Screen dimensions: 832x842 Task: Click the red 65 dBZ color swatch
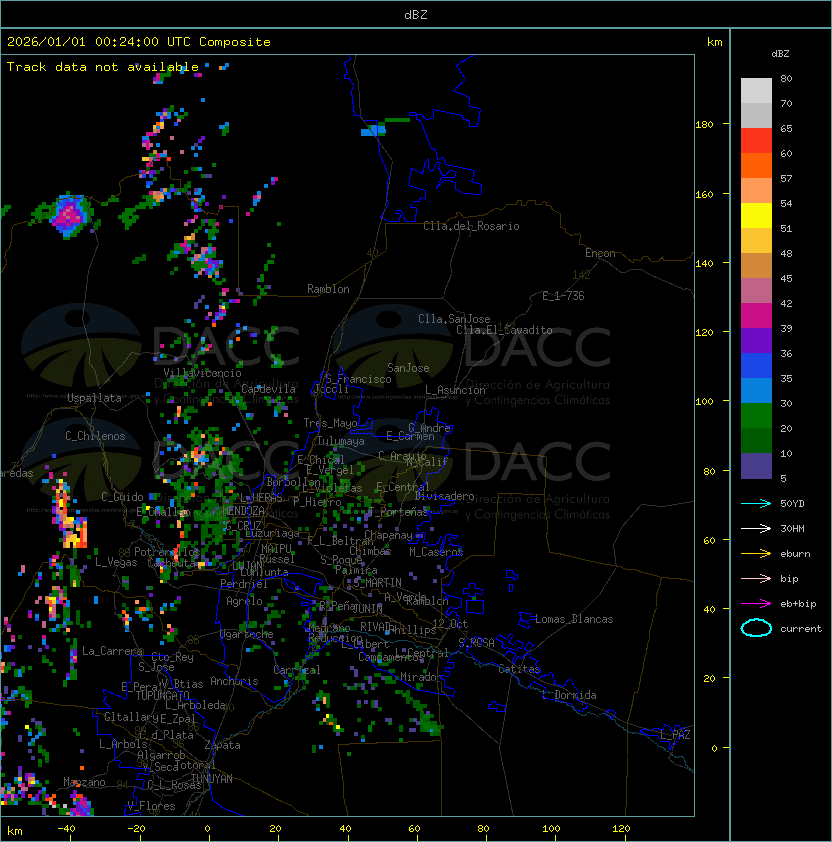pos(756,140)
